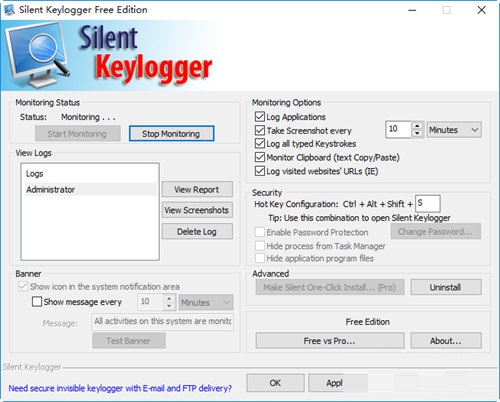Click the monitor with magnifier logo
The width and height of the screenshot is (500, 402).
point(37,55)
